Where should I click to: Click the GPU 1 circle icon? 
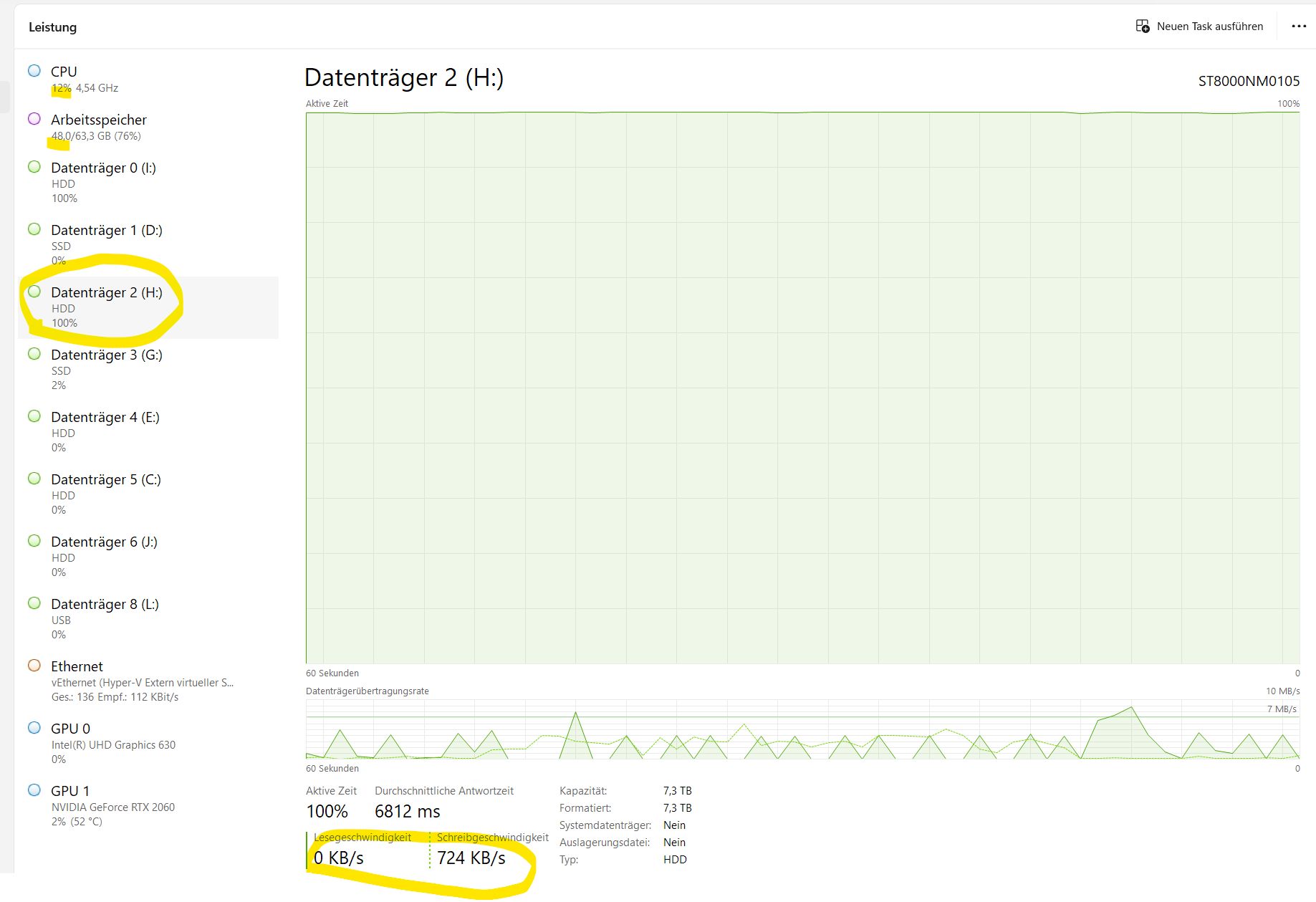34,790
